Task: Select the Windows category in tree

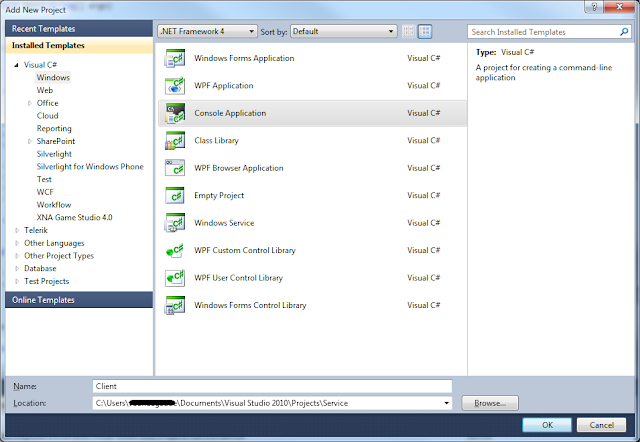Action: 53,78
